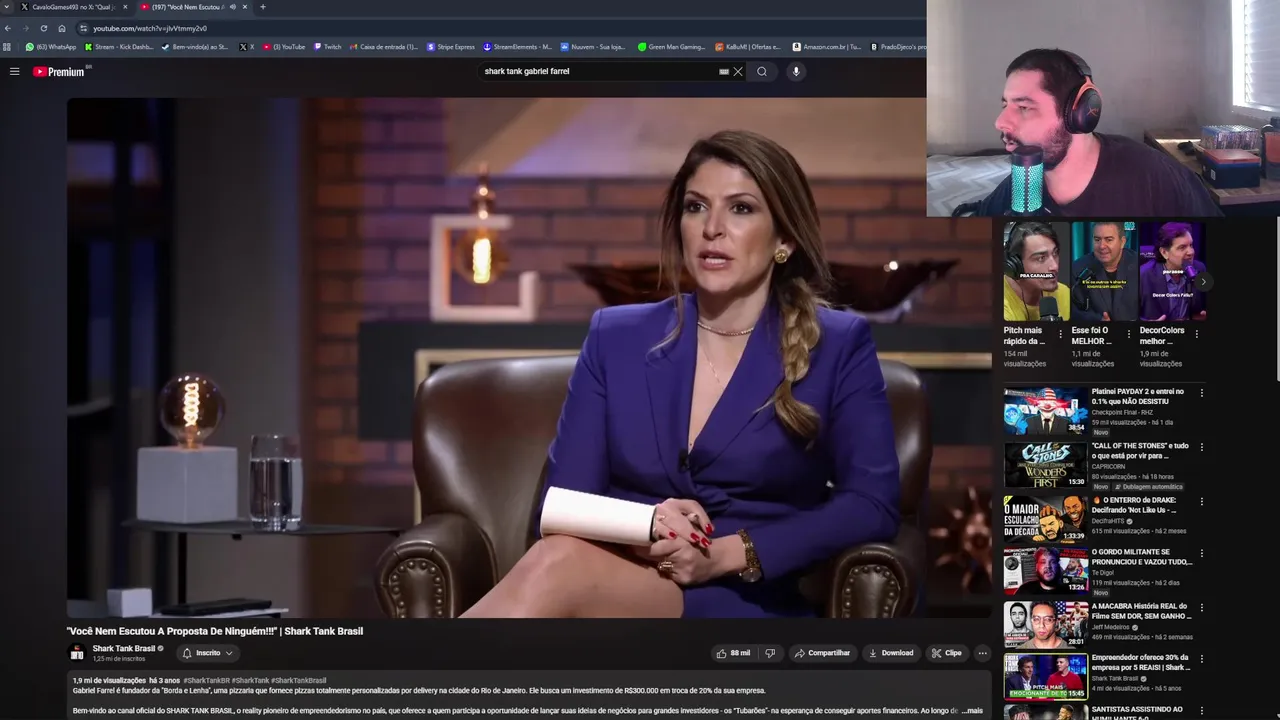The image size is (1280, 720).
Task: Open the DecorColors melhor short
Action: [1172, 271]
